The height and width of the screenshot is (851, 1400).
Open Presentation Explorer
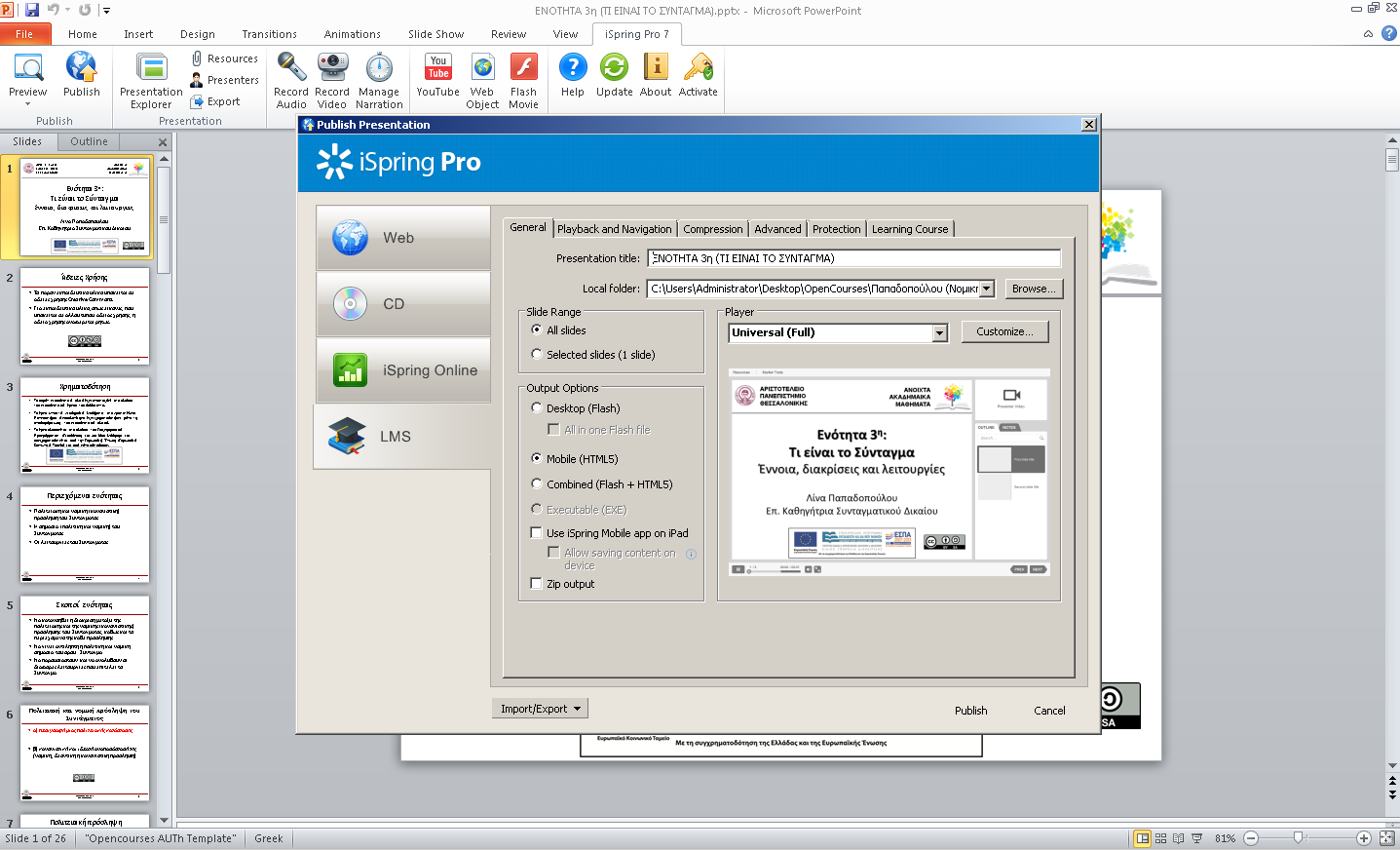(151, 81)
